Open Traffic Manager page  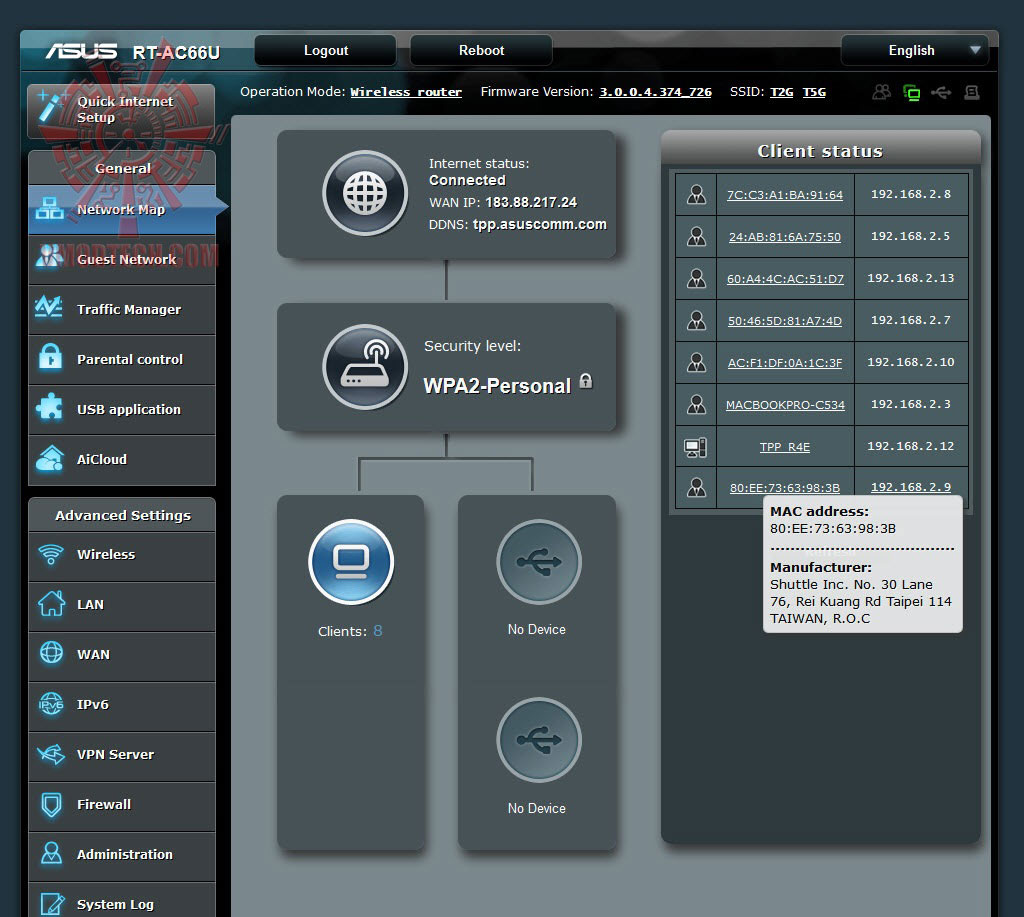[121, 310]
